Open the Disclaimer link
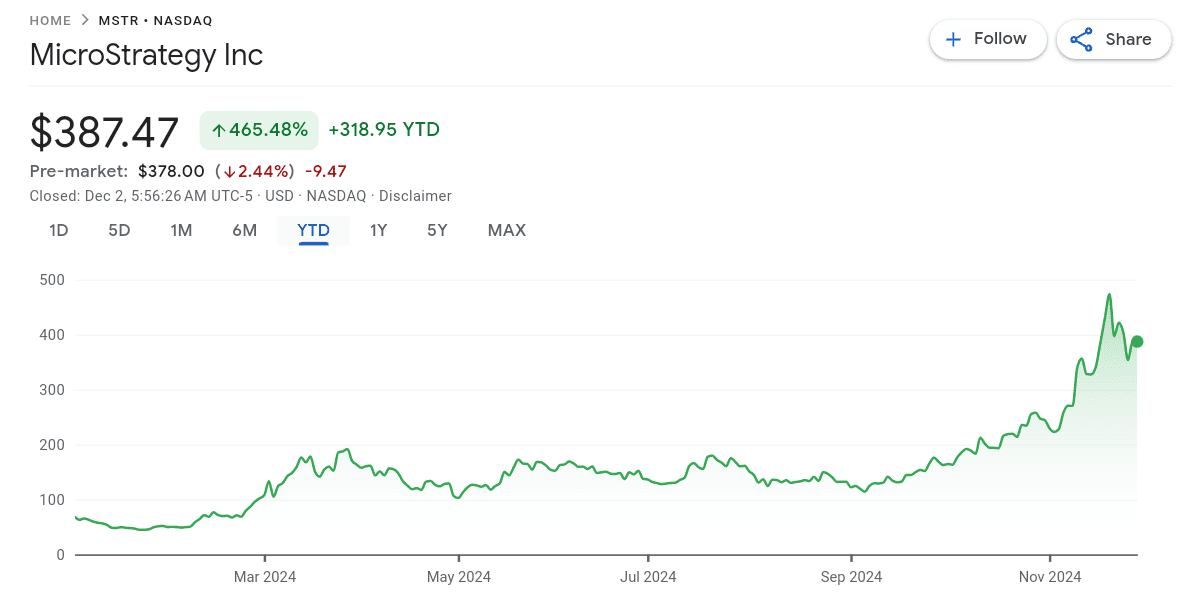Screen dimensions: 1199x604 pyautogui.click(x=415, y=196)
